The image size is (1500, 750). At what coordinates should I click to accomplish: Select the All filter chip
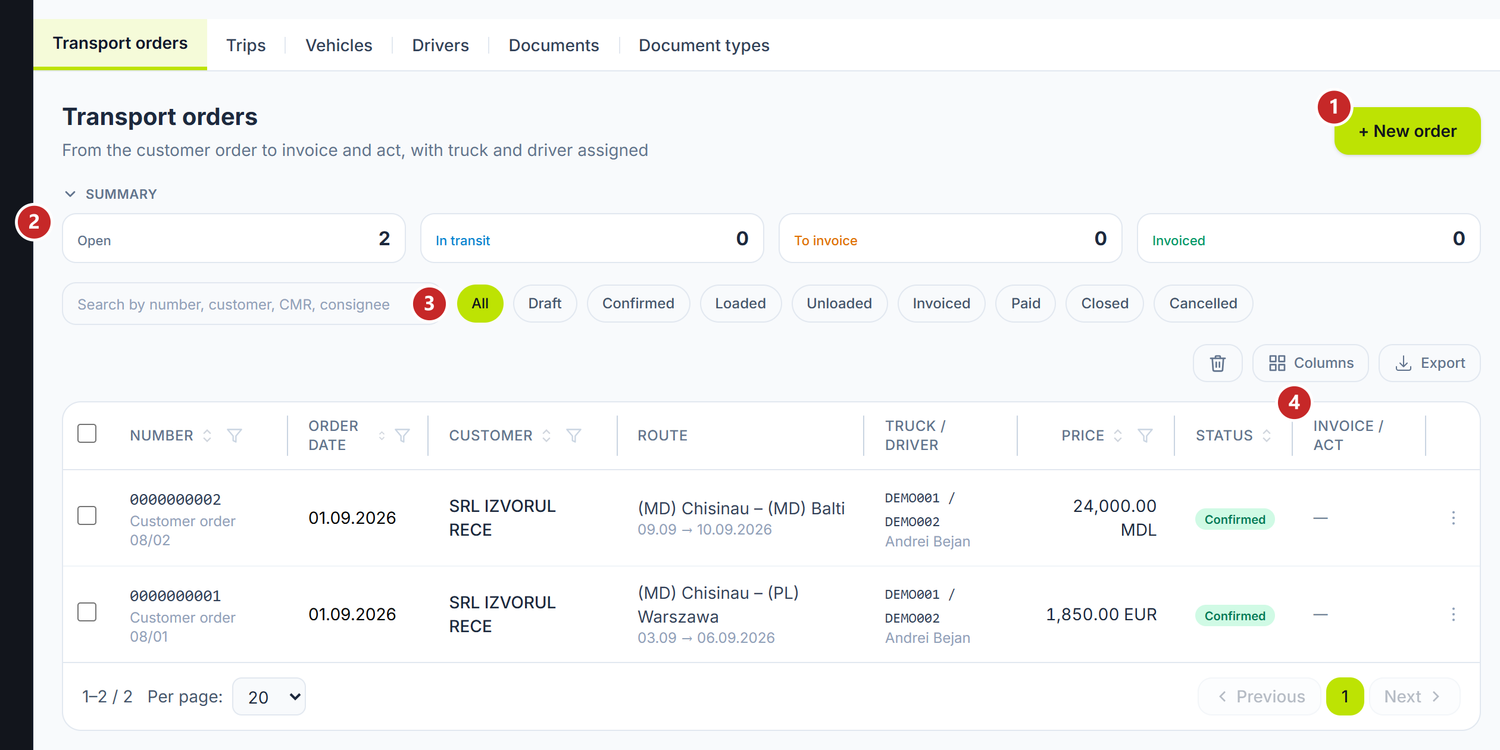click(x=480, y=303)
